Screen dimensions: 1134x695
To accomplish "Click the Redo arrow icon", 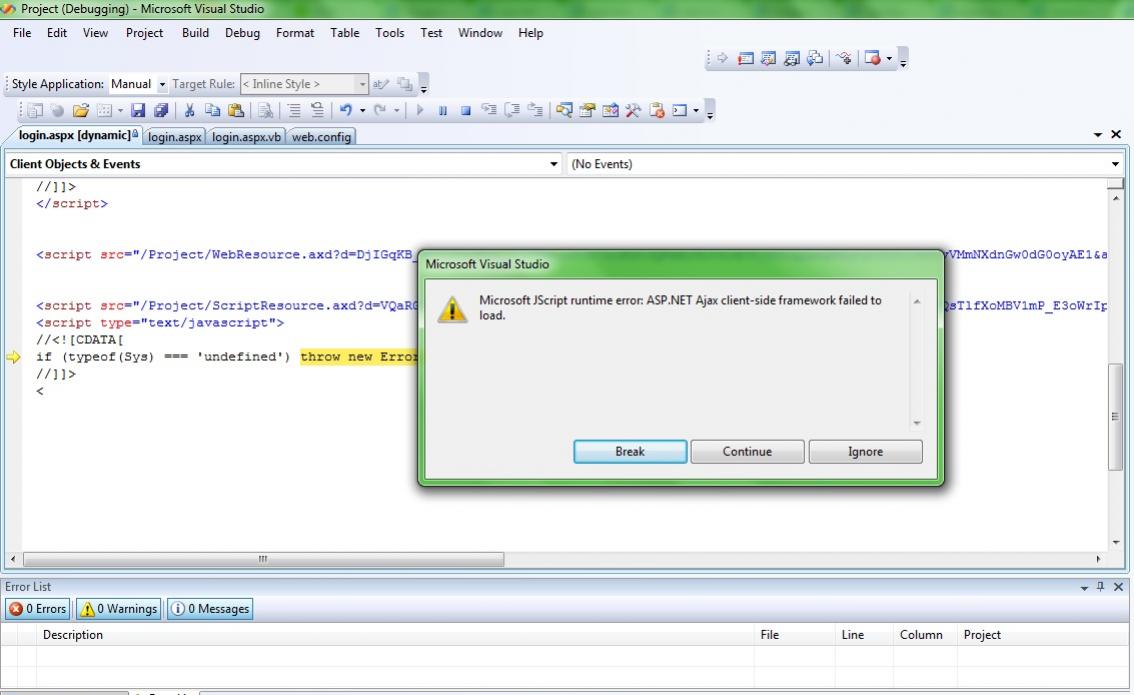I will click(x=379, y=111).
